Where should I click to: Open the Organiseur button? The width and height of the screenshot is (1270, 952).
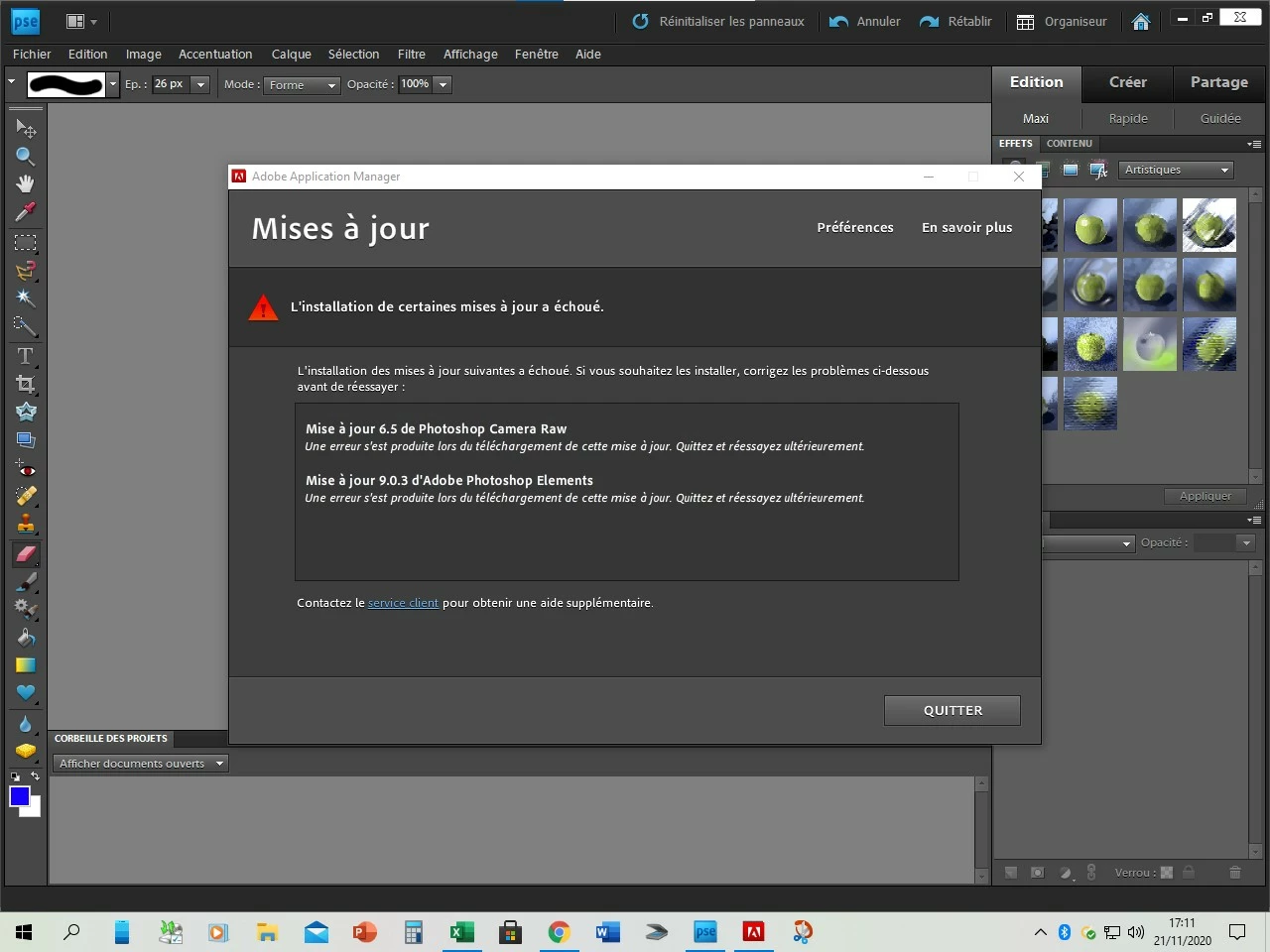coord(1062,21)
